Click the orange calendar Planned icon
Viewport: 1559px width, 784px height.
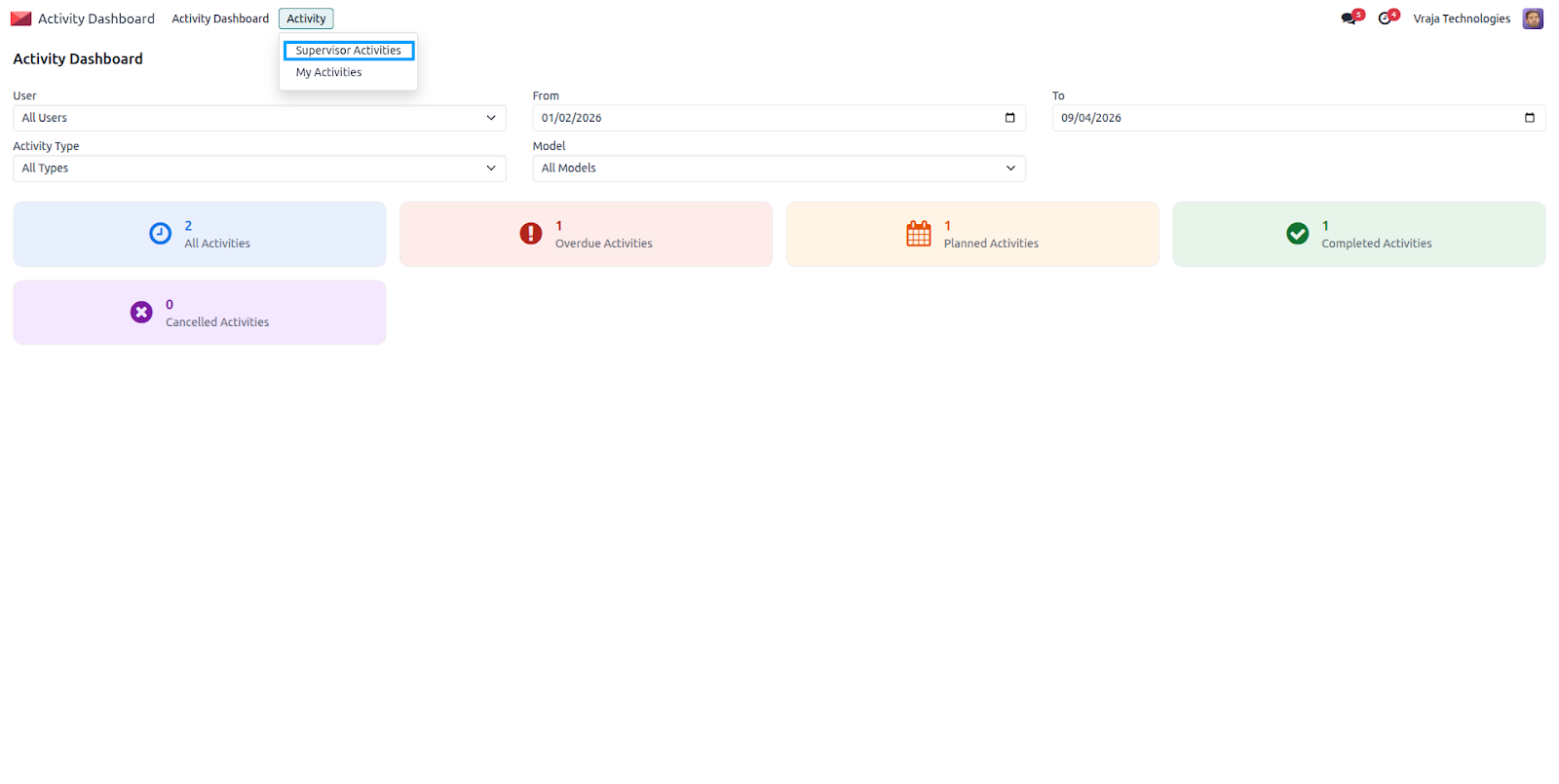[919, 234]
